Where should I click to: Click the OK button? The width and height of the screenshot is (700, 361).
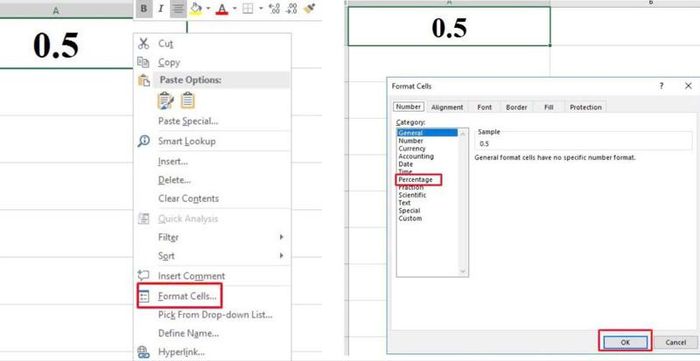[x=625, y=342]
